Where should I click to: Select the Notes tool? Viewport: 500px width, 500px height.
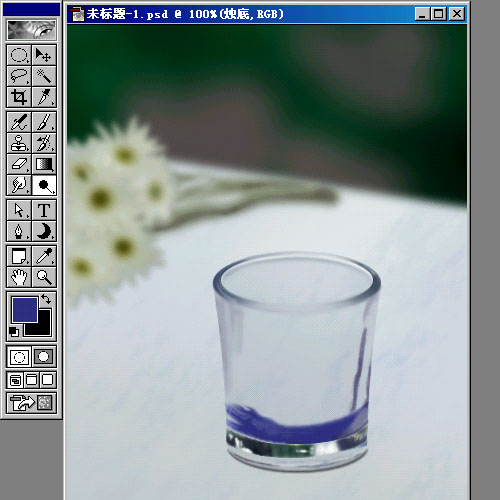[x=19, y=256]
